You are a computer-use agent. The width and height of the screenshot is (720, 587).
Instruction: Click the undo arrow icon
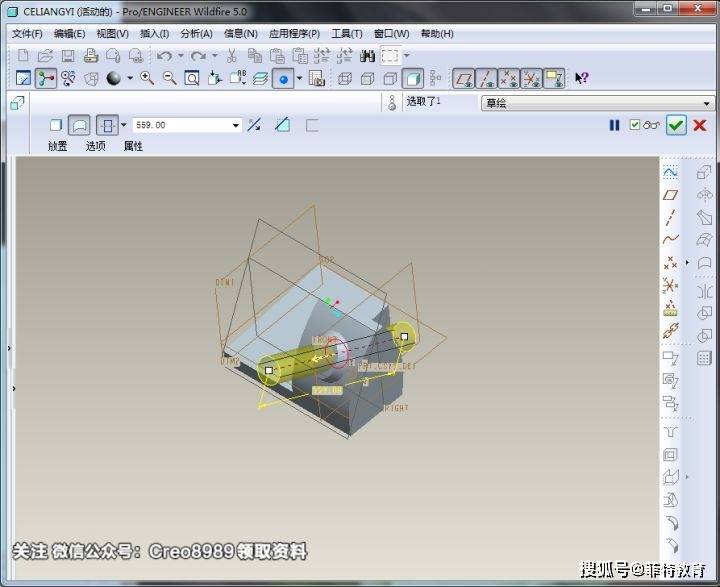click(164, 56)
